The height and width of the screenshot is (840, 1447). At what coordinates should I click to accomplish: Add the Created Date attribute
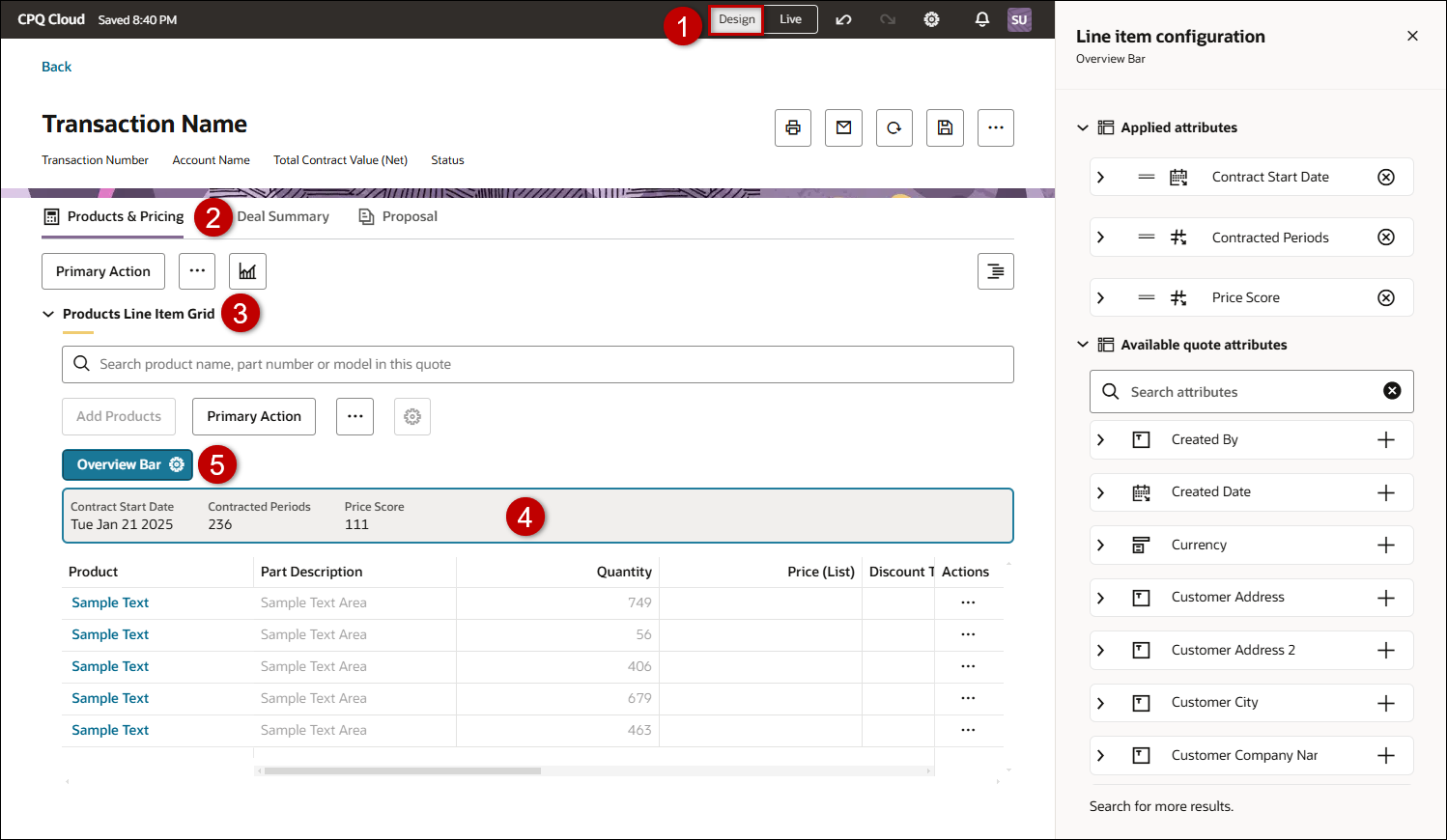tap(1386, 492)
